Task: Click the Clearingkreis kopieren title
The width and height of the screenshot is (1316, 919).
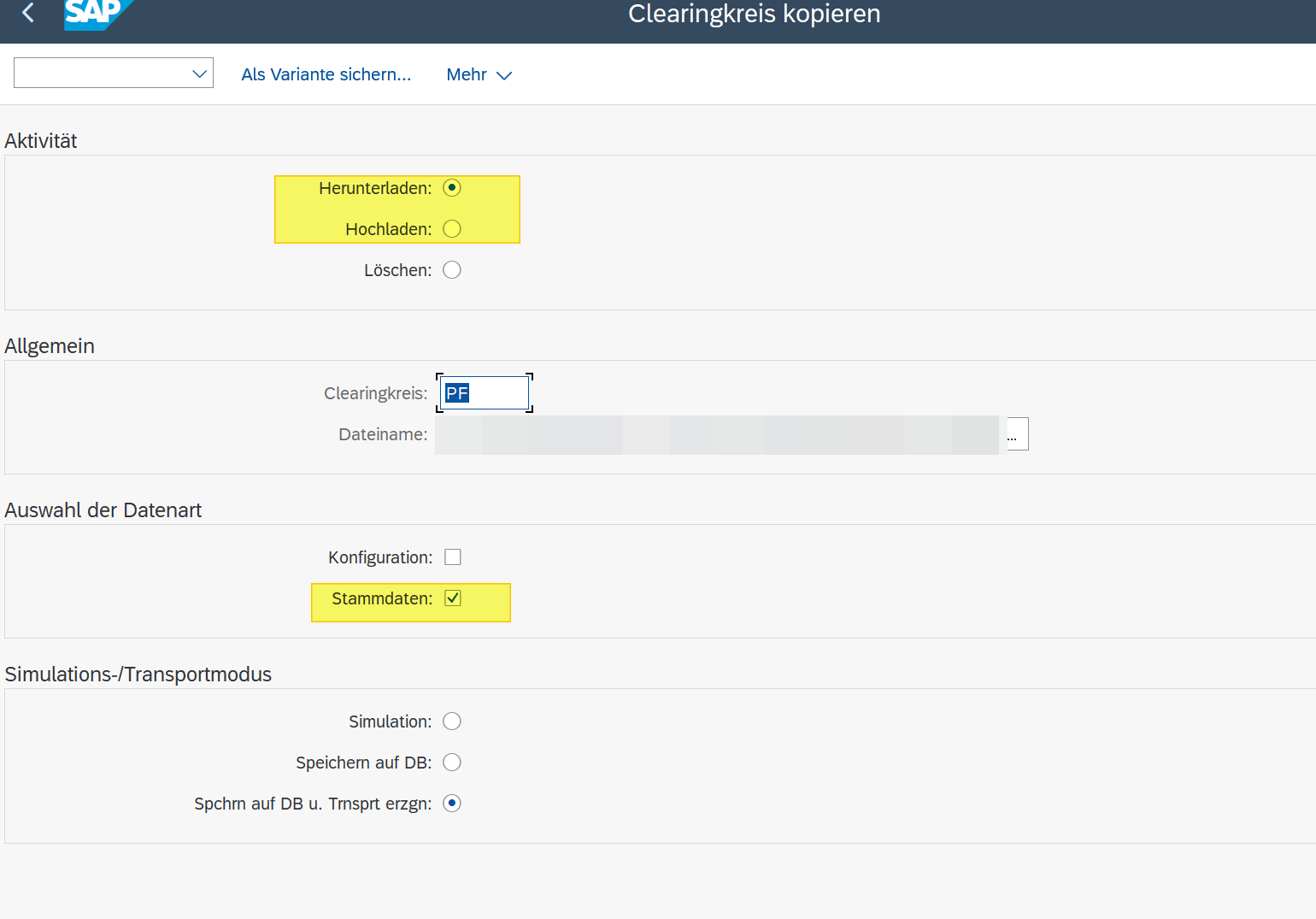Action: pos(754,14)
